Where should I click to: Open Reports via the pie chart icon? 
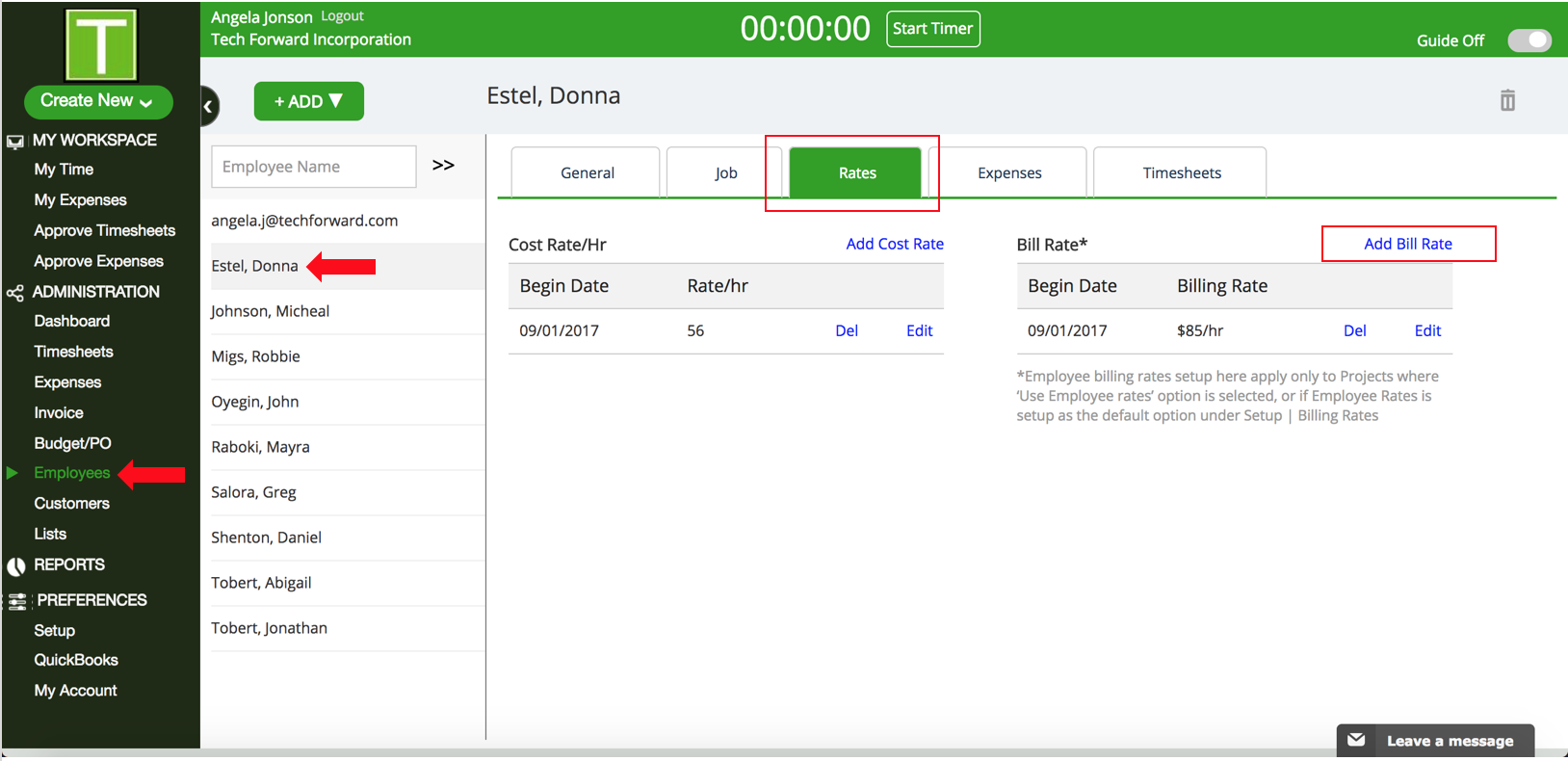click(15, 565)
